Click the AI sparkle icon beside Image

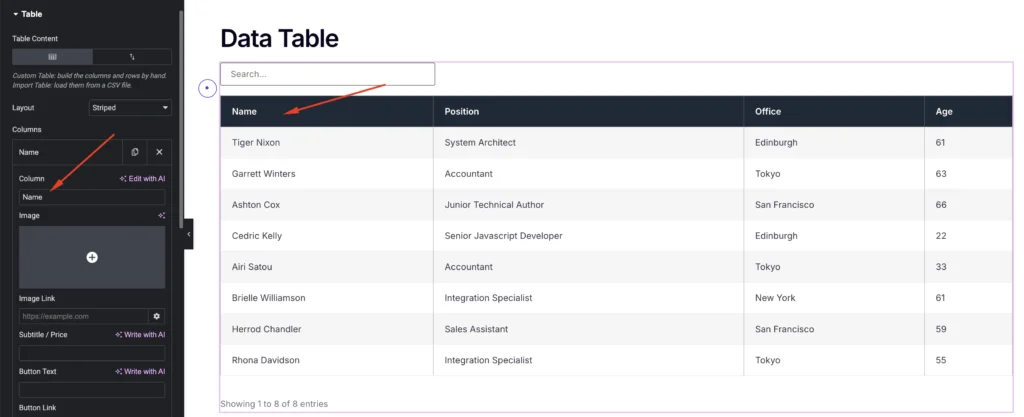point(161,215)
